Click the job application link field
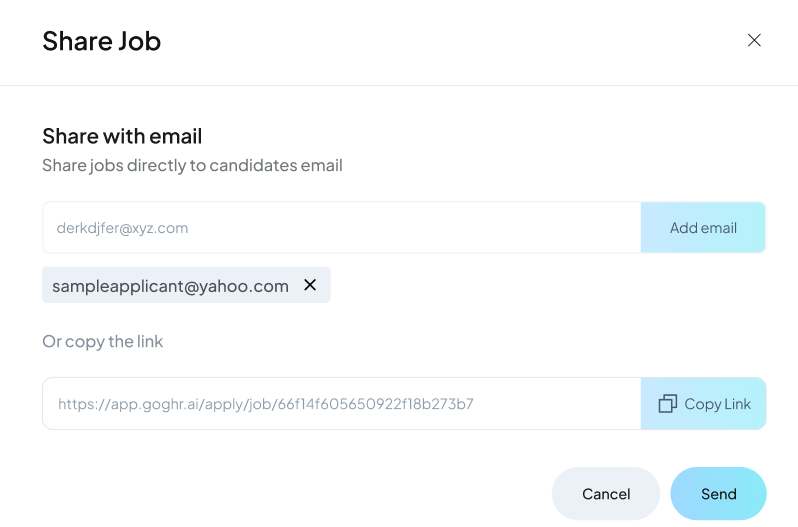Image resolution: width=798 pixels, height=527 pixels. pyautogui.click(x=341, y=403)
